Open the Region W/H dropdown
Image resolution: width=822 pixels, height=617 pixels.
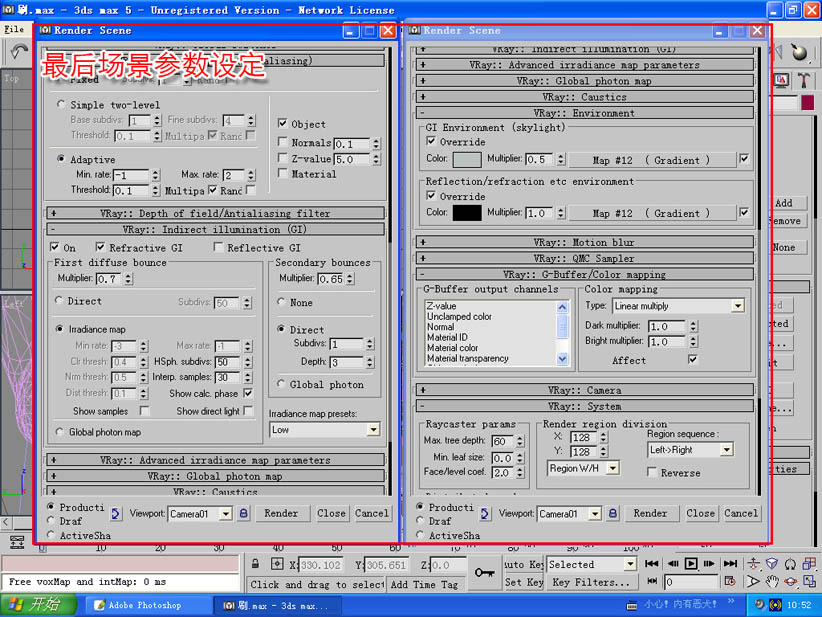pos(613,468)
